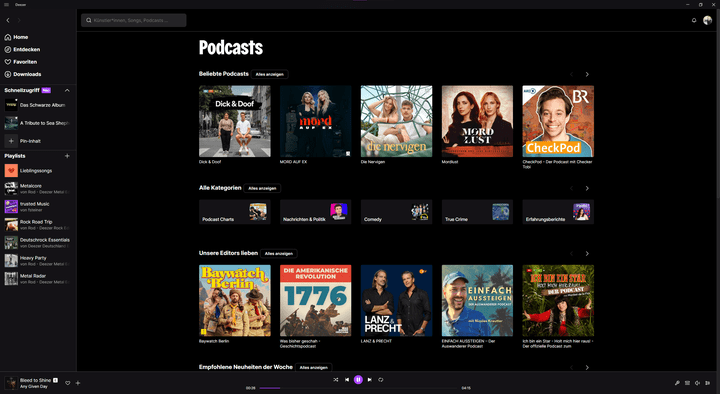Select the Erfahrungsberichte category
Viewport: 720px width, 394px height.
tap(558, 212)
